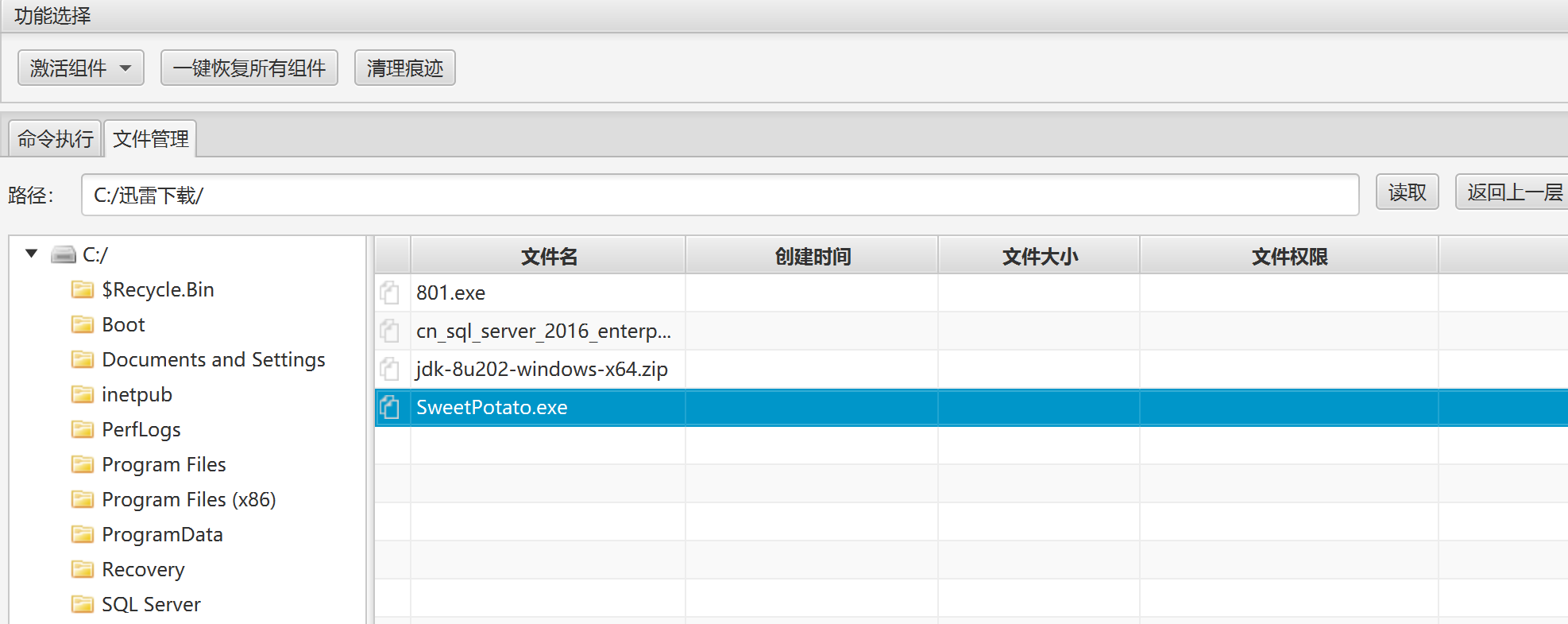This screenshot has width=1568, height=624.
Task: Click the 清理痕迹 button
Action: (x=404, y=68)
